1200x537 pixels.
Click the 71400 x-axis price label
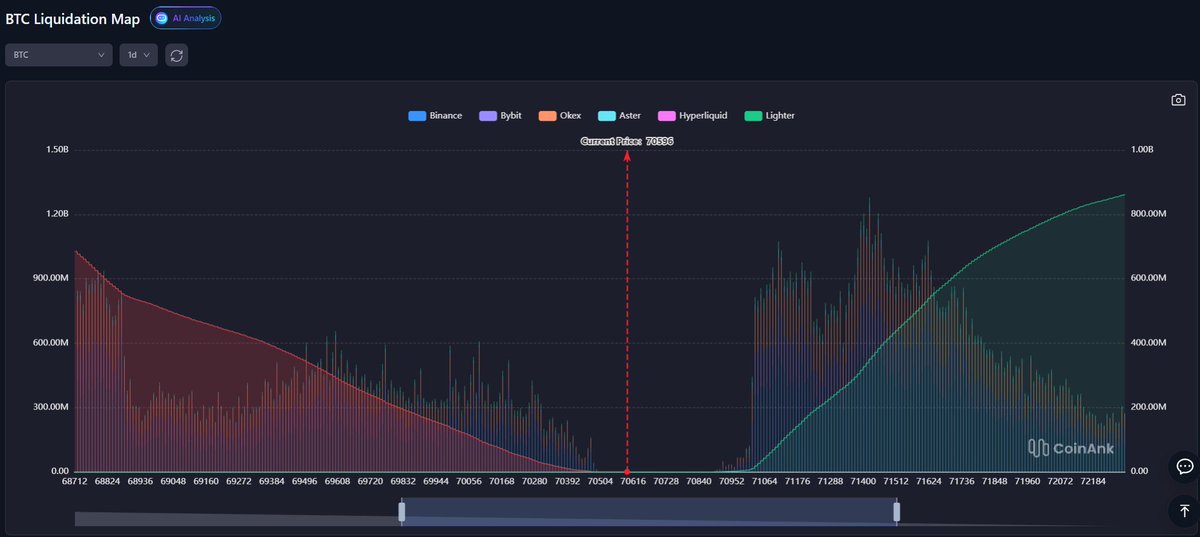click(x=863, y=481)
